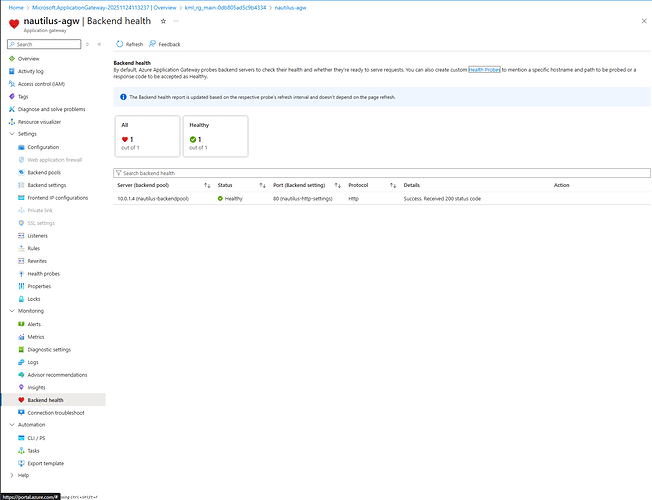Open the kml_rg_main resource group breadcrumb
Viewport: 652px width, 500px height.
[225, 7]
